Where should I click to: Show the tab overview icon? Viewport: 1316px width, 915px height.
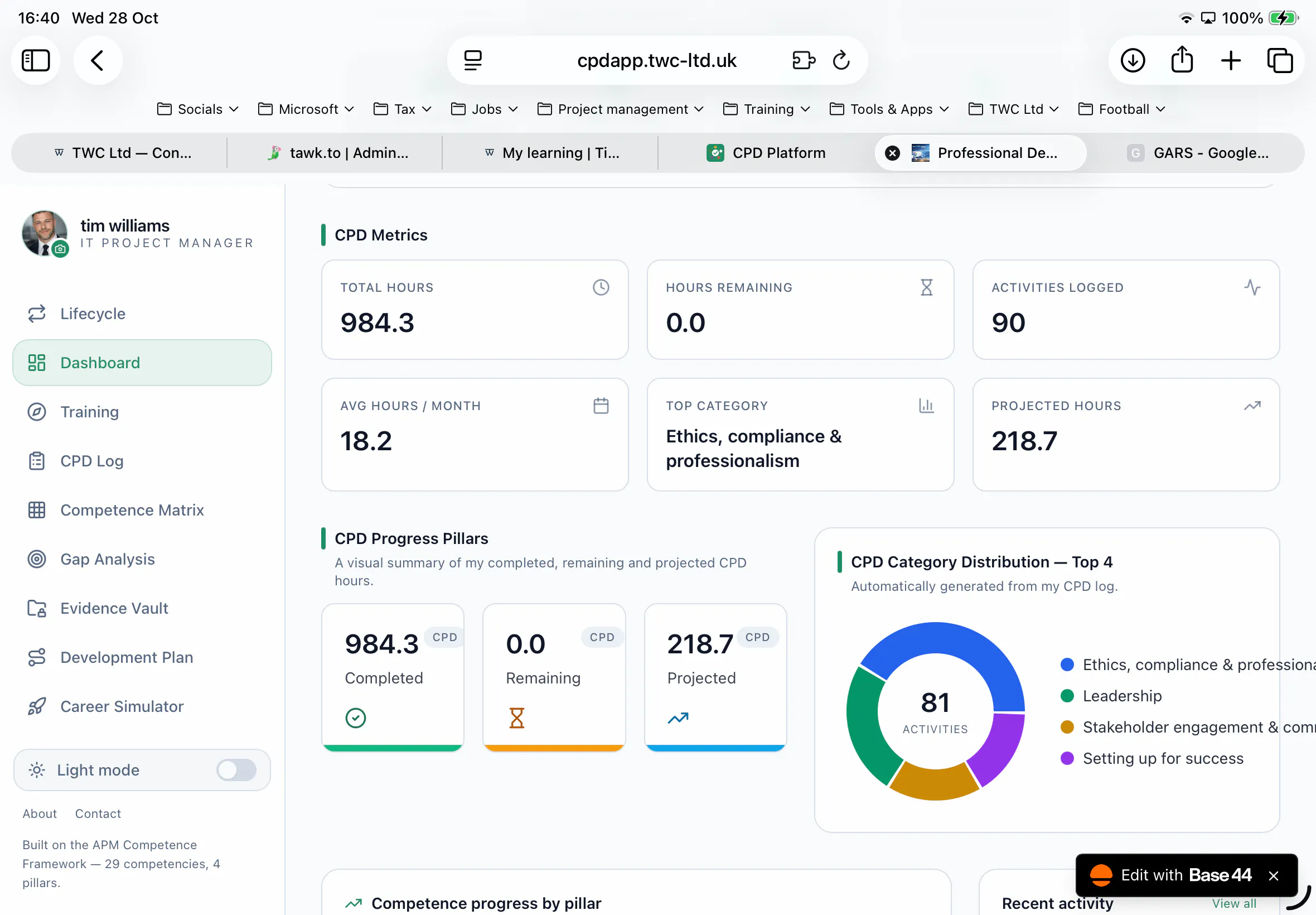tap(1280, 60)
